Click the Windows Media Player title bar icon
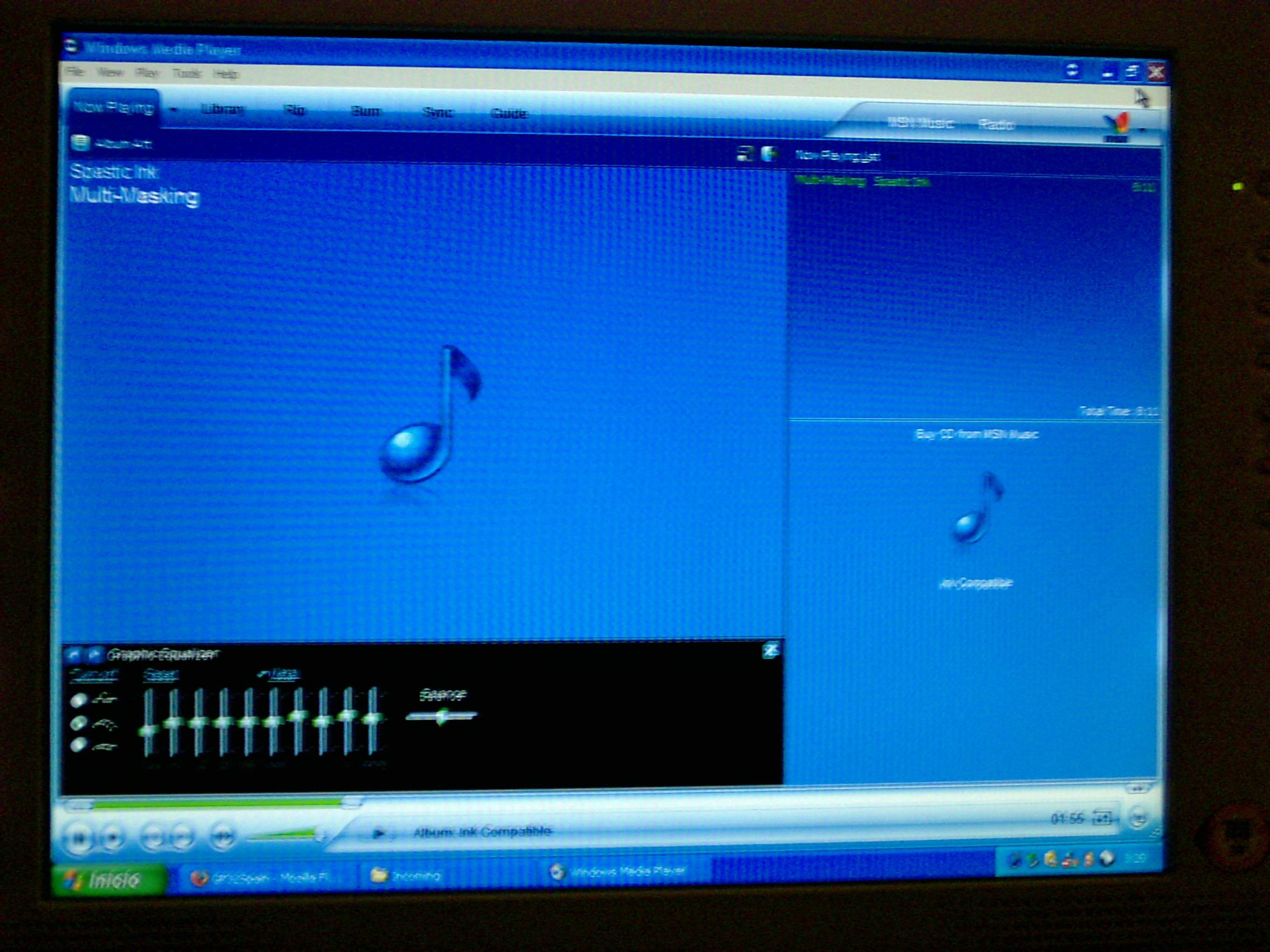Viewport: 1270px width, 952px height. tap(71, 46)
